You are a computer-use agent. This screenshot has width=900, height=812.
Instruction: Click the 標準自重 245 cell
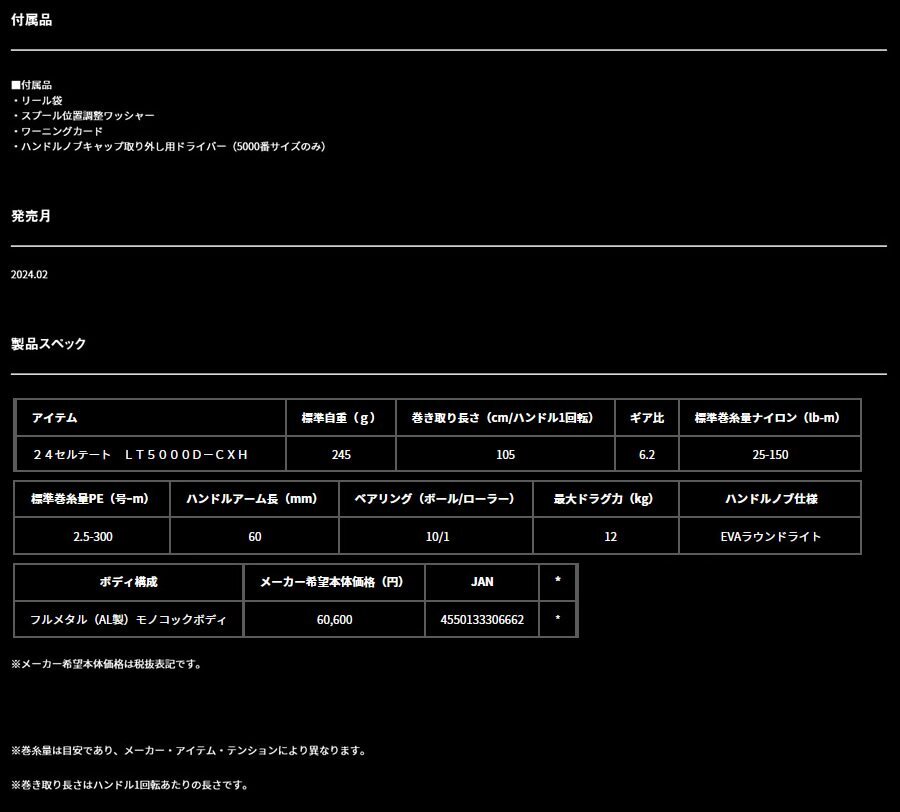coord(340,454)
